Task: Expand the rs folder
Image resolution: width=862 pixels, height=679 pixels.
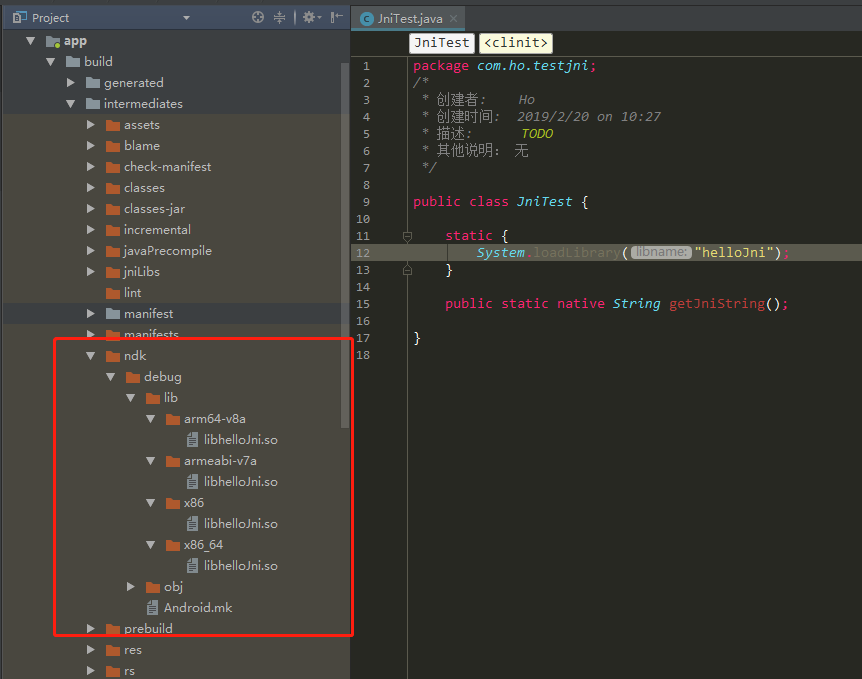Action: 91,671
